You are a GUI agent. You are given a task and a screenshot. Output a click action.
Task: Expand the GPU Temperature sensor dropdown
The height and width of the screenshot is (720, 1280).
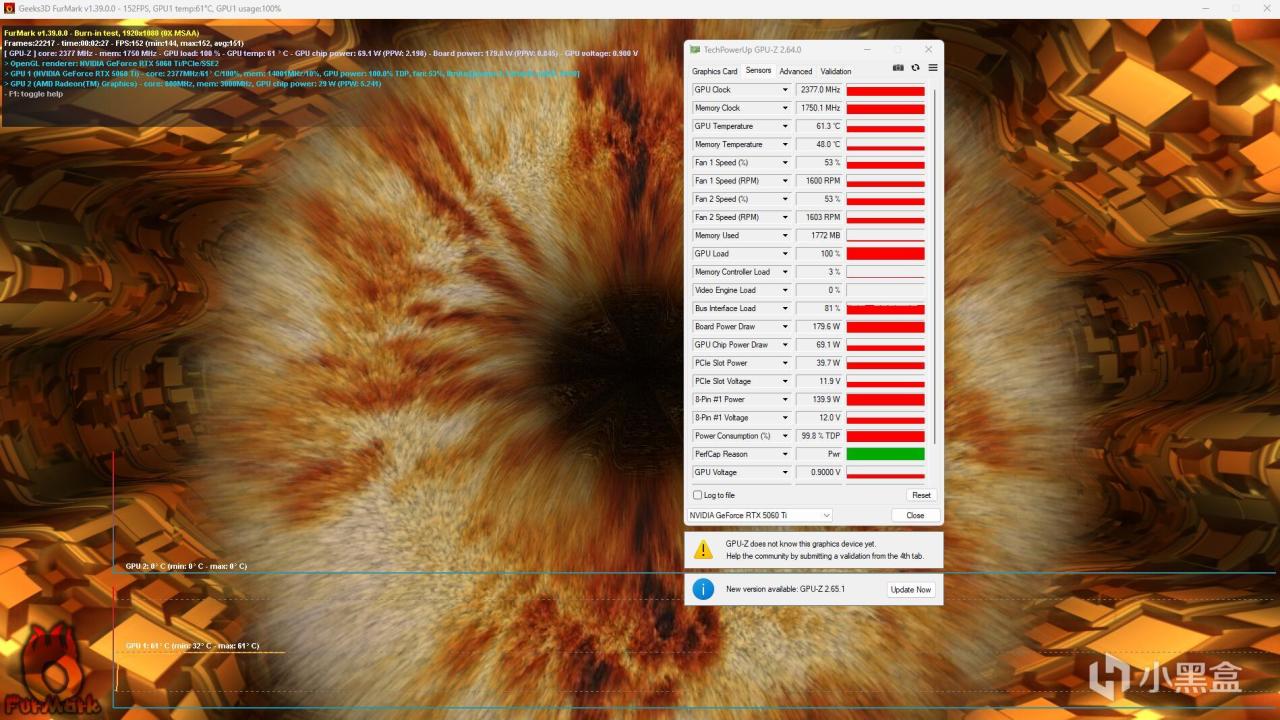click(785, 126)
